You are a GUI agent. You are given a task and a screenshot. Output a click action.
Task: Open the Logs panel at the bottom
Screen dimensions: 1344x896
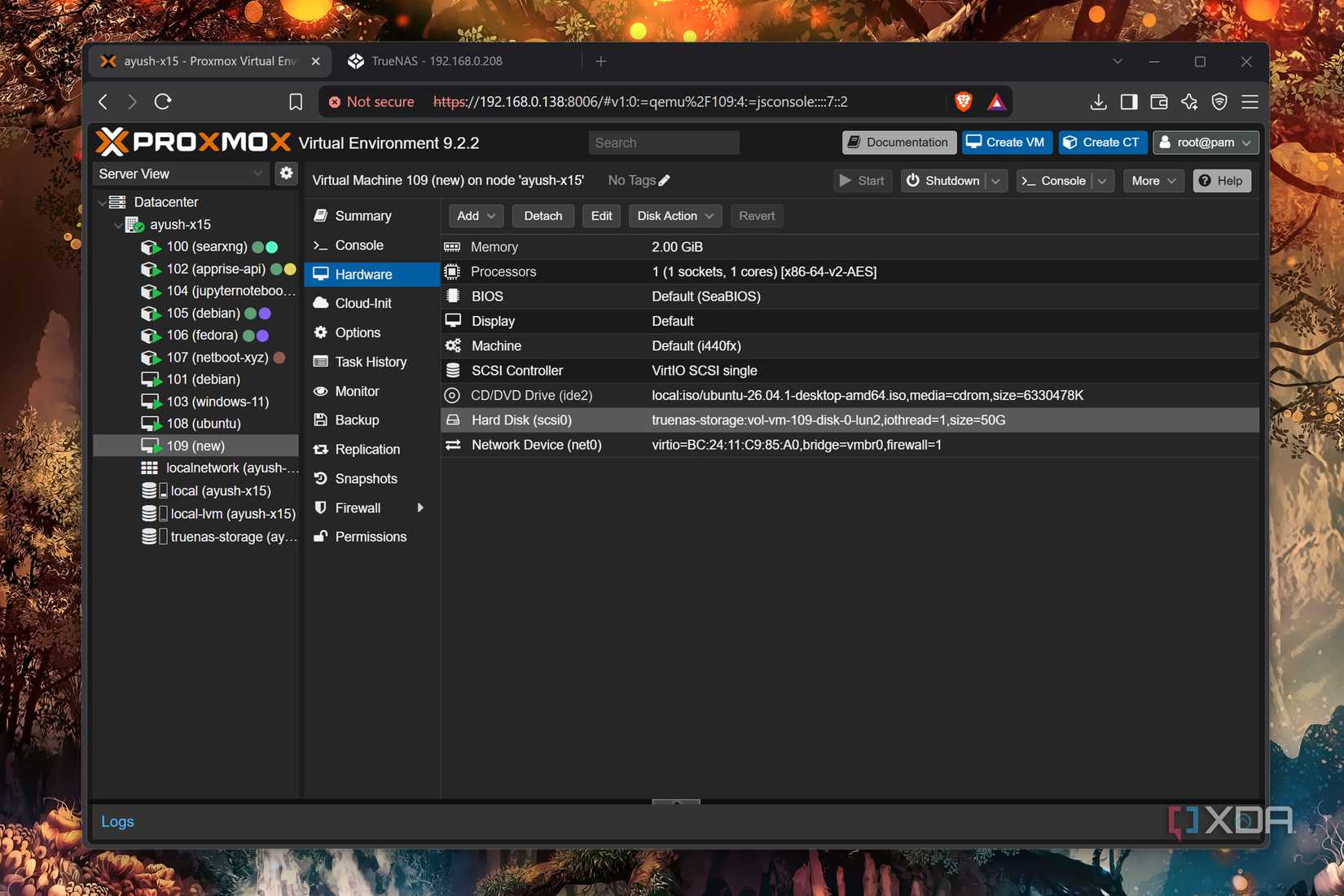click(x=117, y=821)
